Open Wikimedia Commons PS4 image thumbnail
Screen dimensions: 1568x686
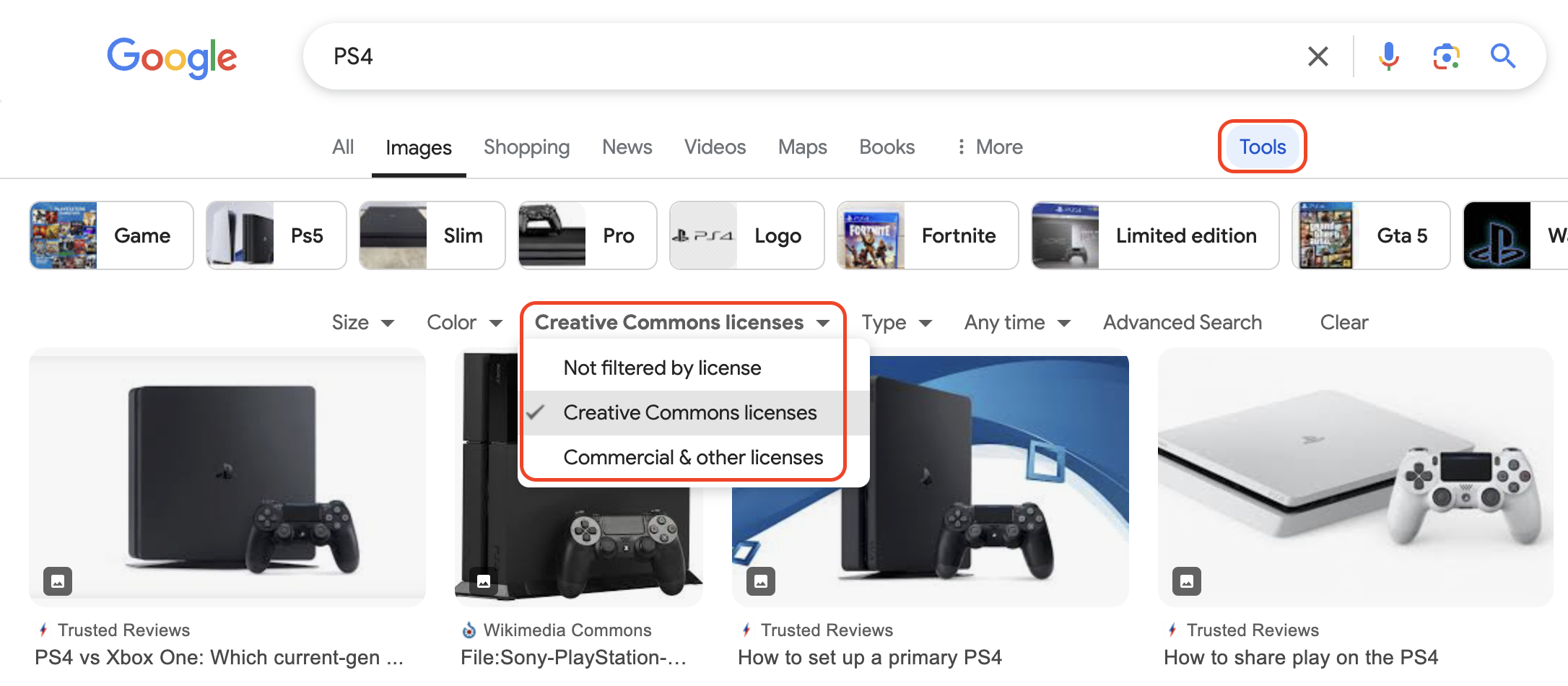579,477
